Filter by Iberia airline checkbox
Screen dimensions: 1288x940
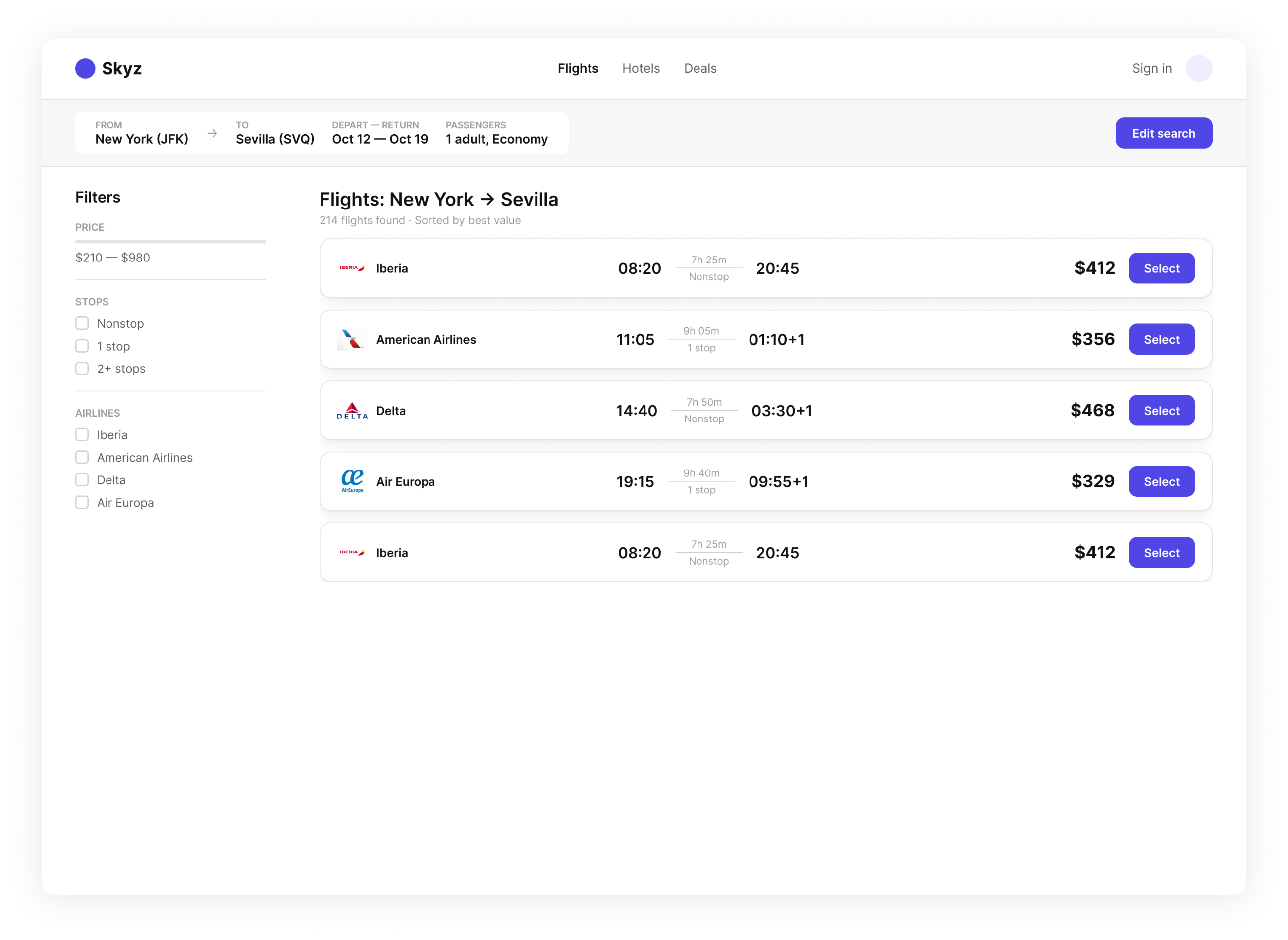(x=82, y=435)
